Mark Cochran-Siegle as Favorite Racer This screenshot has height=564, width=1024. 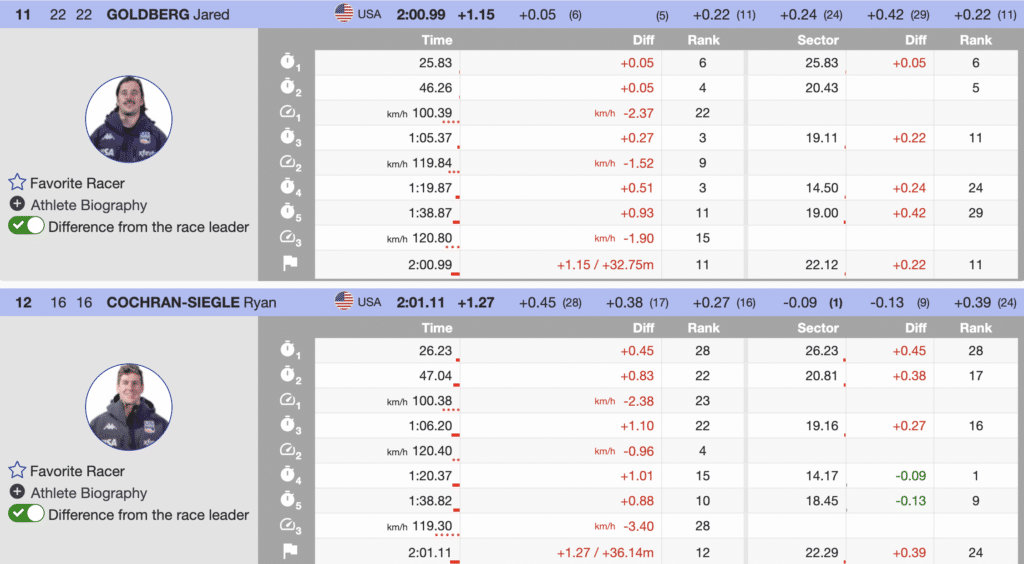(17, 471)
